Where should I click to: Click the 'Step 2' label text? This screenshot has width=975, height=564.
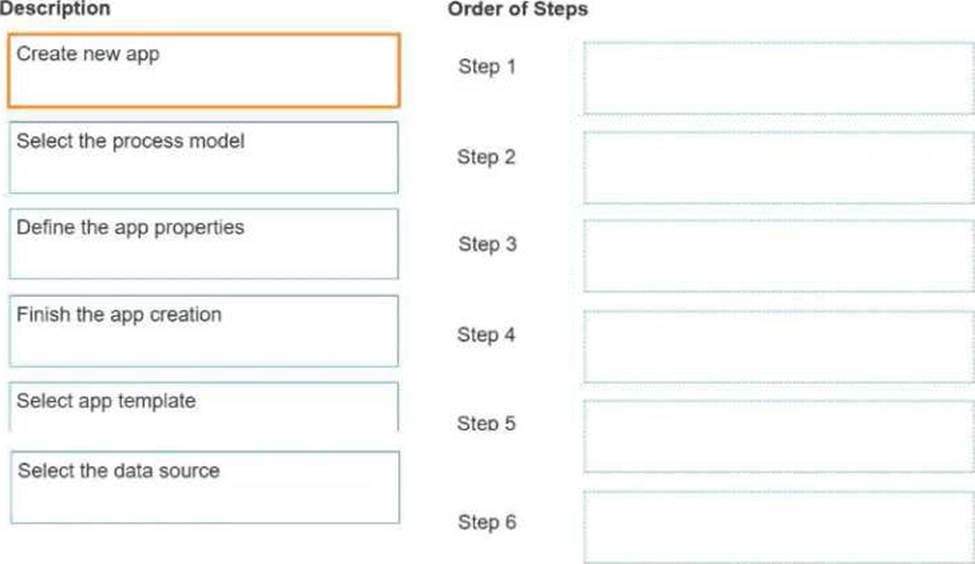click(x=486, y=157)
